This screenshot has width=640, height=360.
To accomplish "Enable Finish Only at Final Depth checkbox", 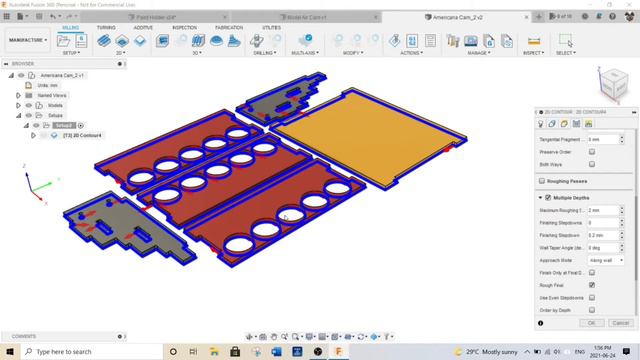I will 592,272.
